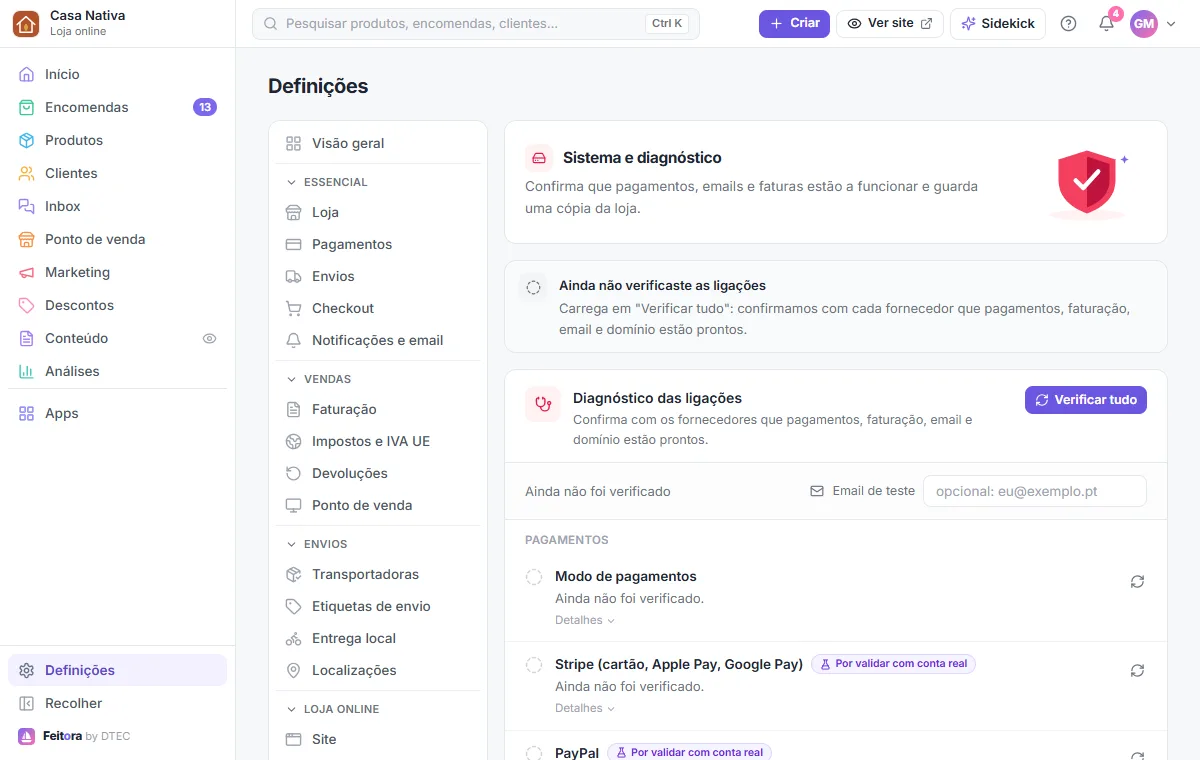Open Ver site link button

890,23
